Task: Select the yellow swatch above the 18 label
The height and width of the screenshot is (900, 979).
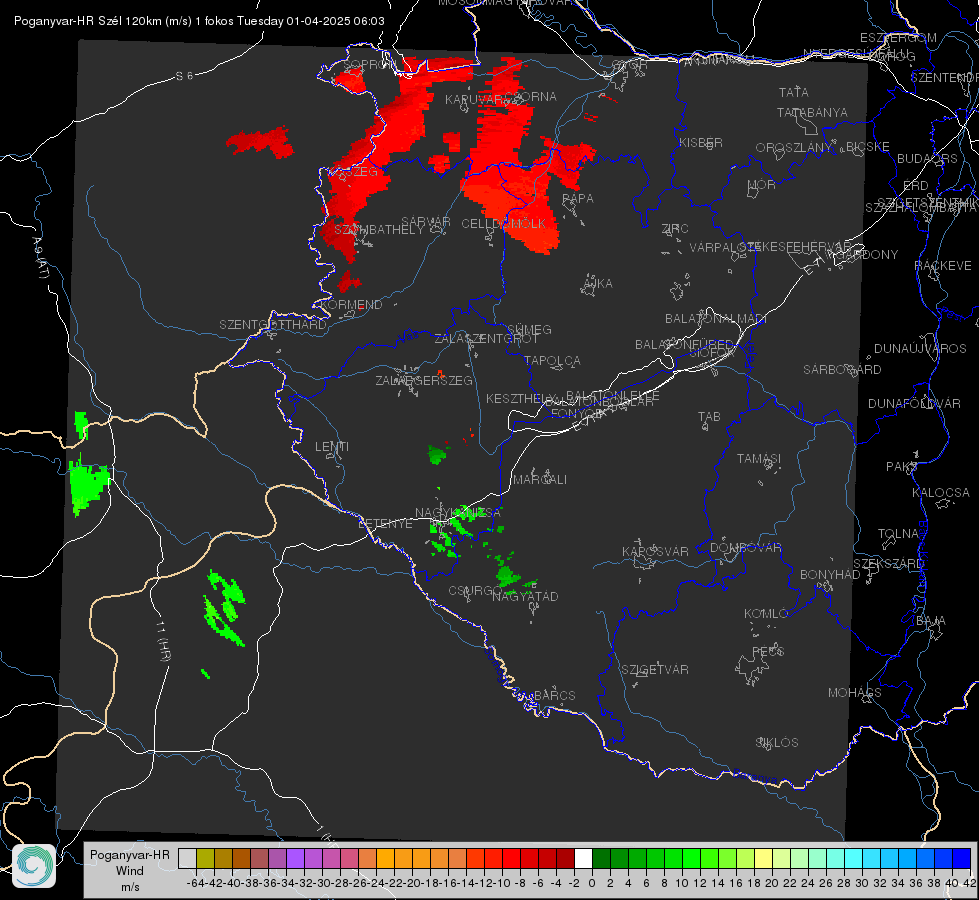Action: pos(763,858)
